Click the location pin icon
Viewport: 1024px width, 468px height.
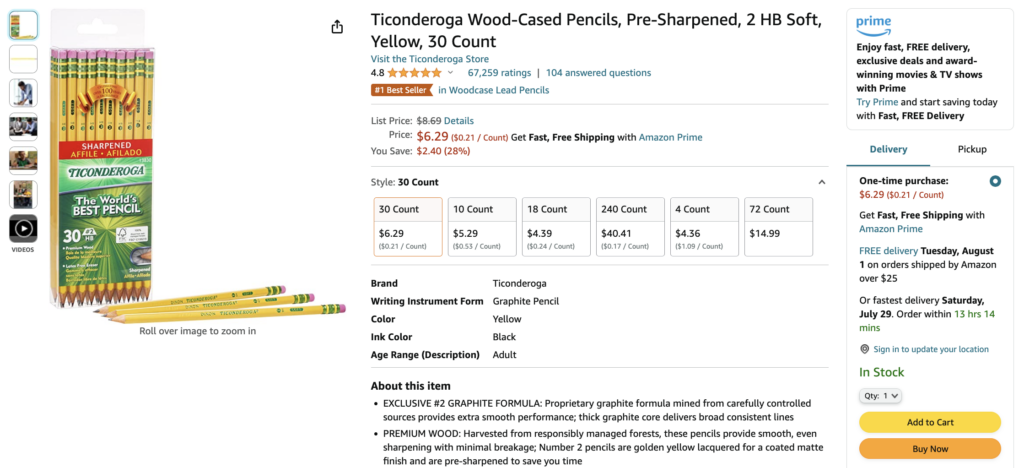(865, 349)
